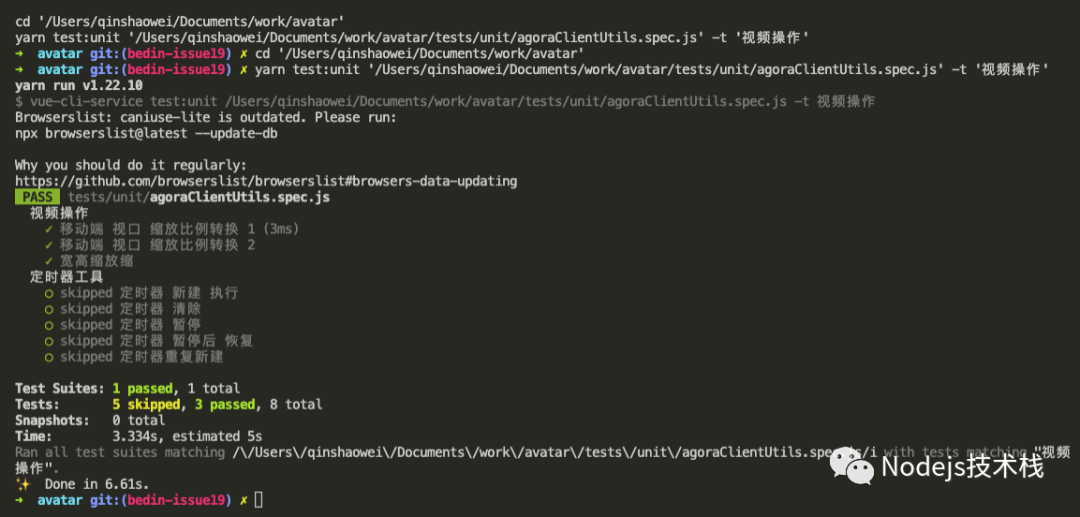
Task: Click the checkmark beside 移动端 视口 缩放比例转换 1
Action: (x=49, y=229)
